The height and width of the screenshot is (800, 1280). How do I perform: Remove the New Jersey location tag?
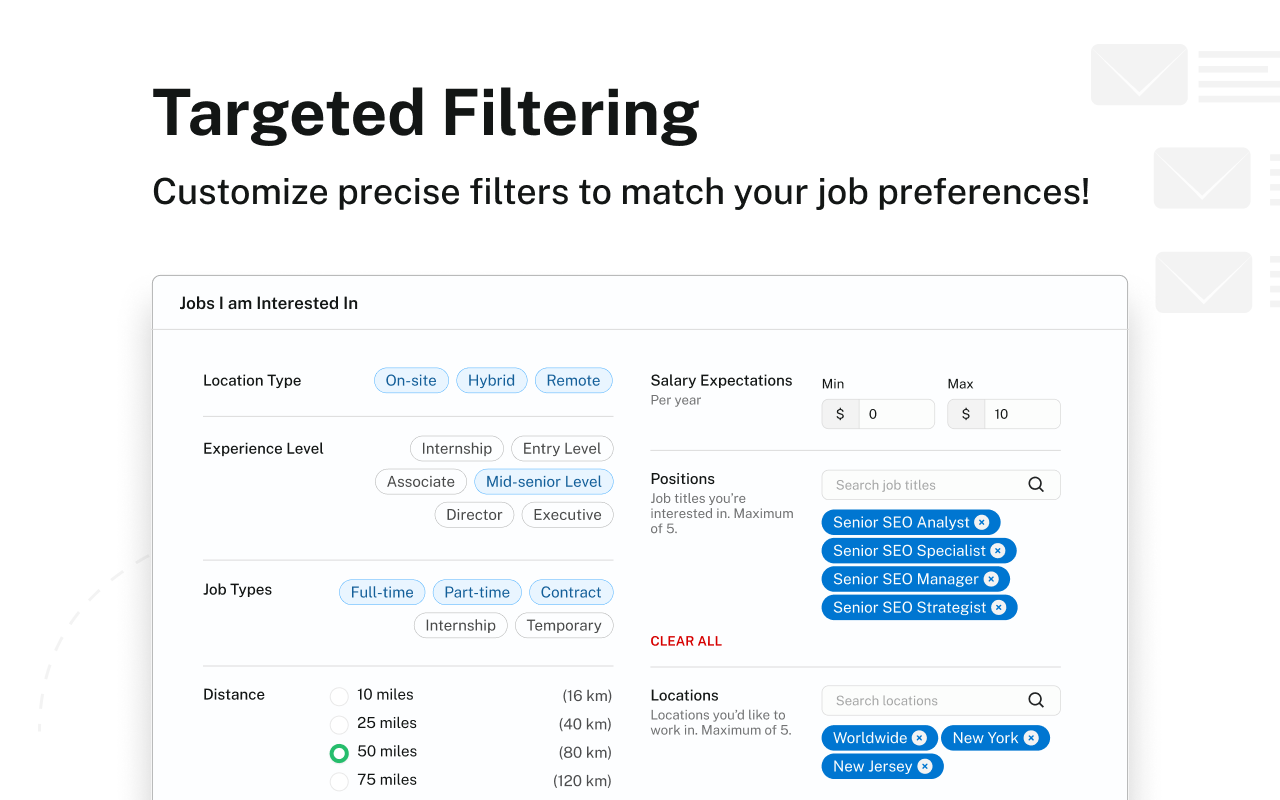point(925,766)
